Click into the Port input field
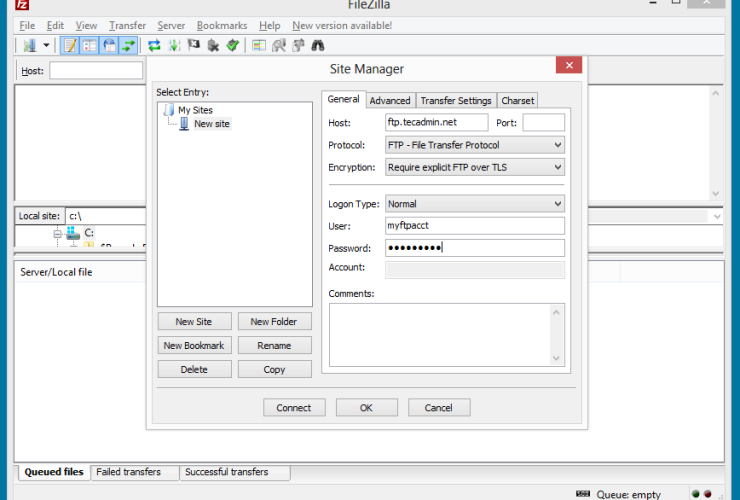Image resolution: width=740 pixels, height=500 pixels. point(543,122)
